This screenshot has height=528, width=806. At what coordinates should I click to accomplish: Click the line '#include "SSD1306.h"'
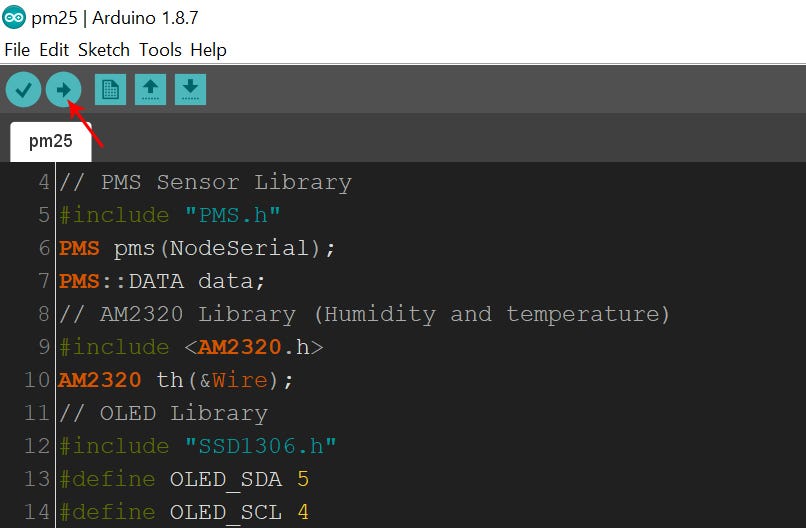pyautogui.click(x=197, y=446)
